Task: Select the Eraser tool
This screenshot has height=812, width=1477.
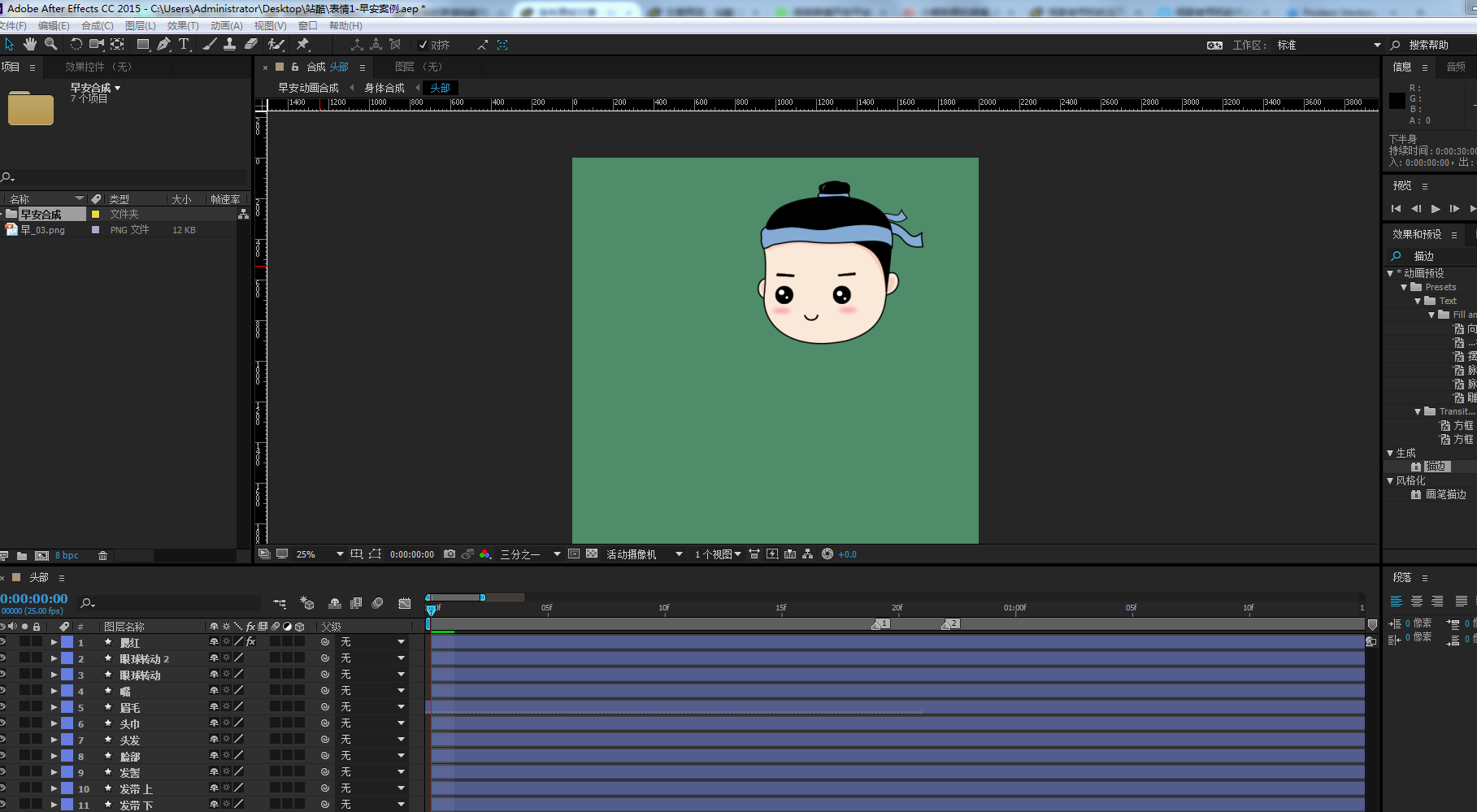Action: point(251,44)
